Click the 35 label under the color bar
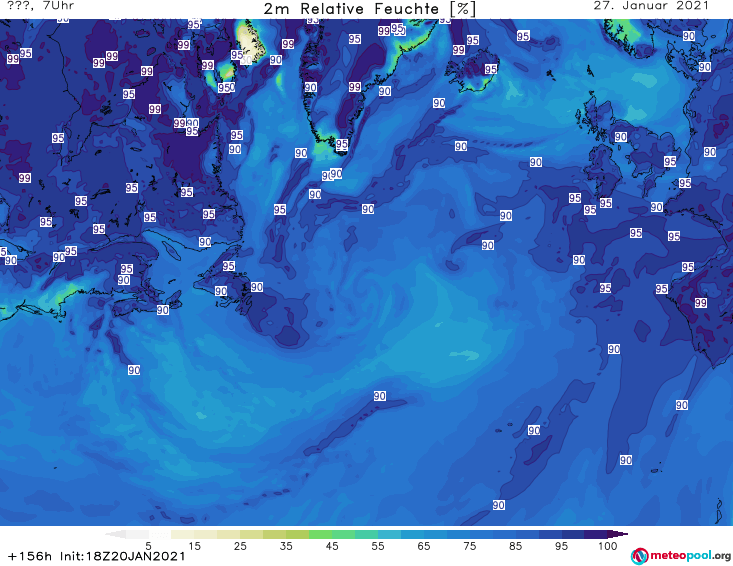 [286, 546]
